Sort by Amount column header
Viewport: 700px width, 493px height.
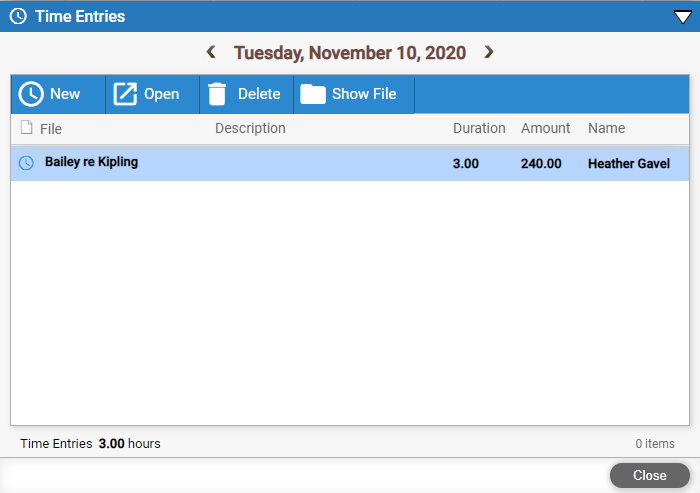(545, 128)
